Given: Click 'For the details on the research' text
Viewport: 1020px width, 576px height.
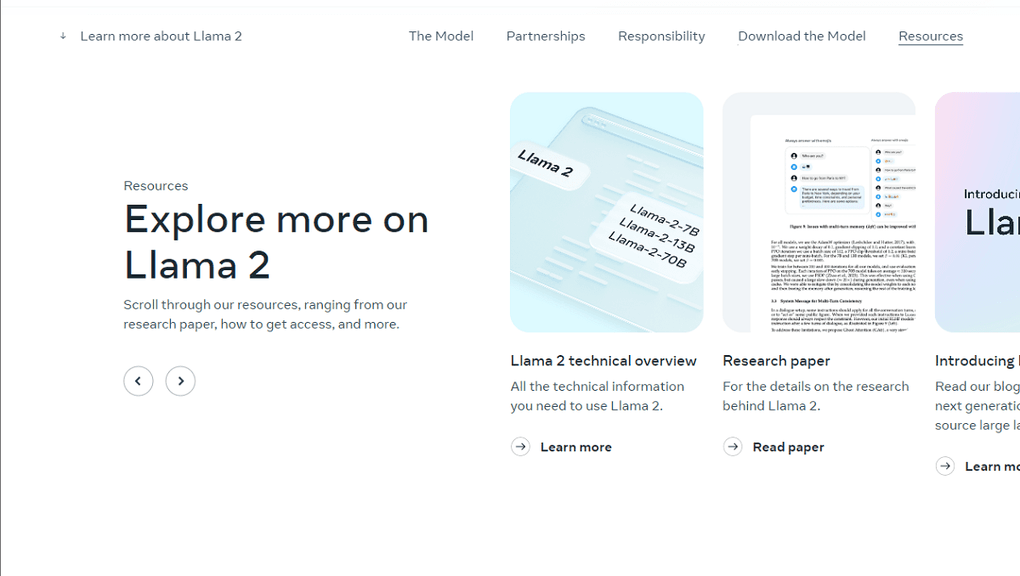Looking at the screenshot, I should [x=816, y=396].
